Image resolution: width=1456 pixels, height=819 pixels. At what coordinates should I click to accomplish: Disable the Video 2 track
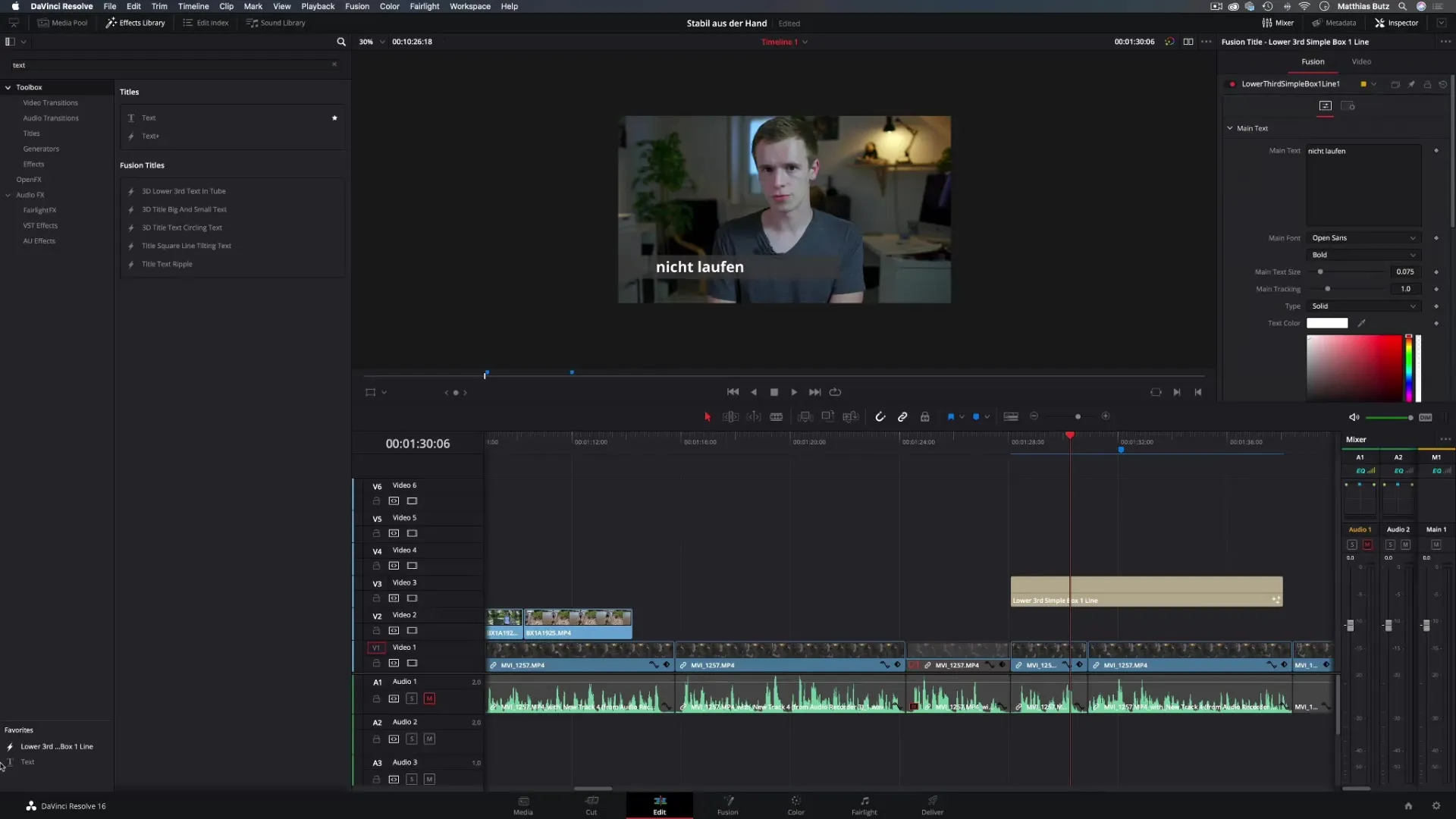click(x=412, y=631)
